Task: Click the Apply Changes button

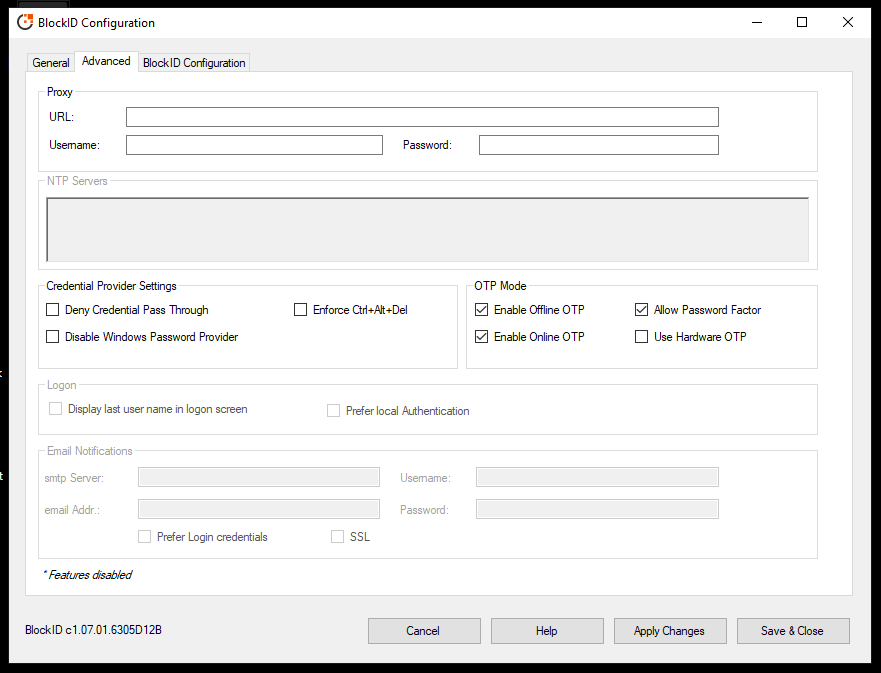Action: point(670,631)
